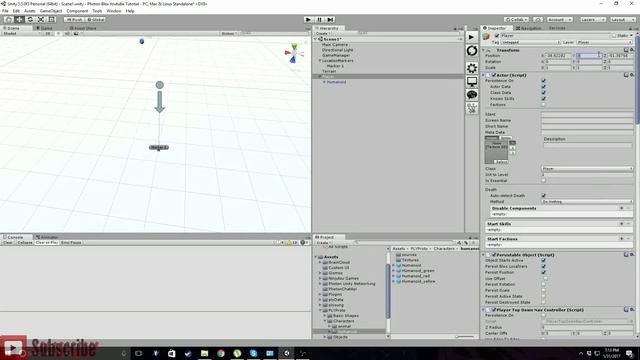The width and height of the screenshot is (640, 360).
Task: Switch to the Asset Store tab
Action: pyautogui.click(x=83, y=28)
